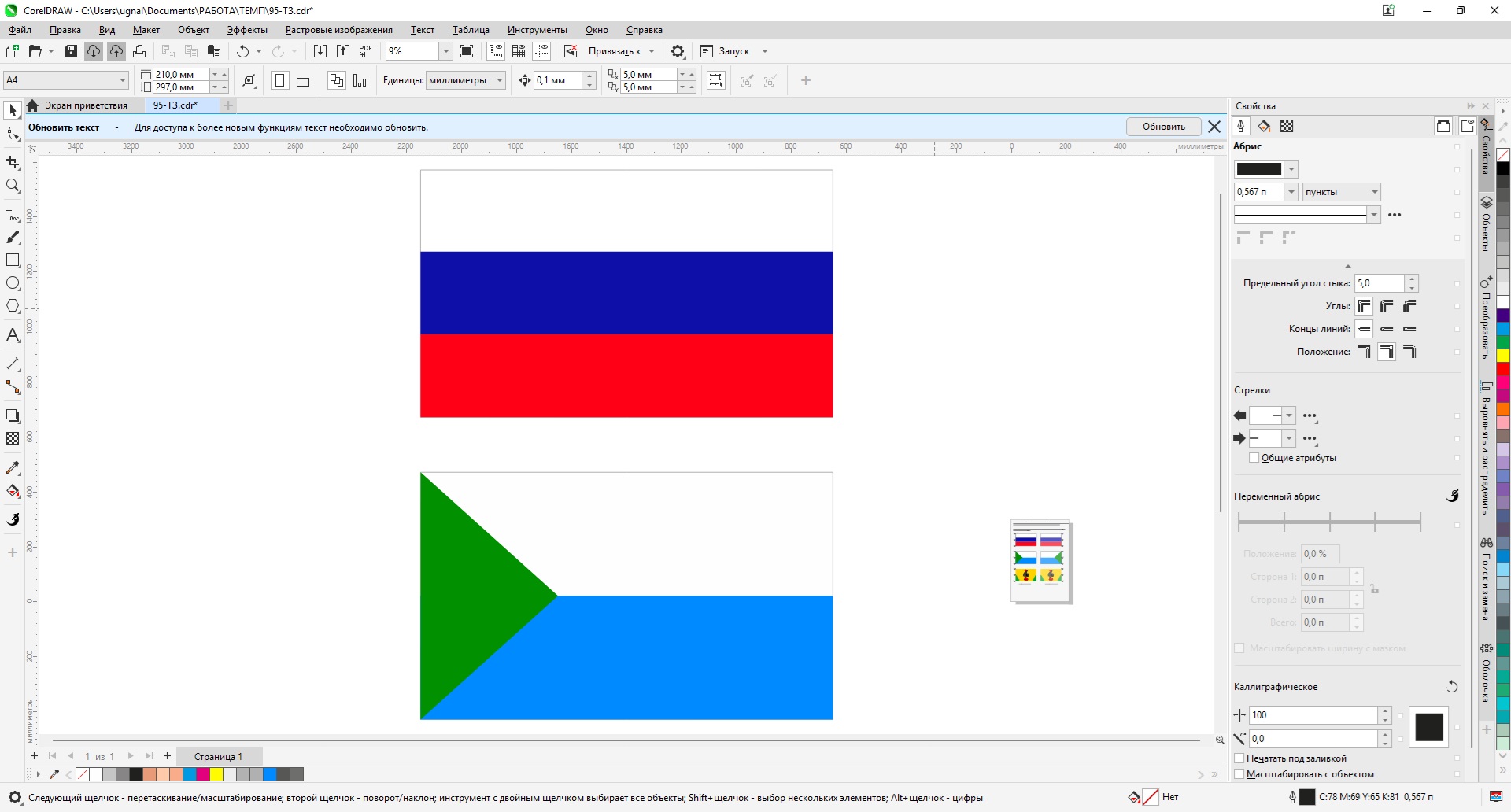Click the Save icon in toolbar
This screenshot has width=1511, height=812.
click(x=71, y=51)
